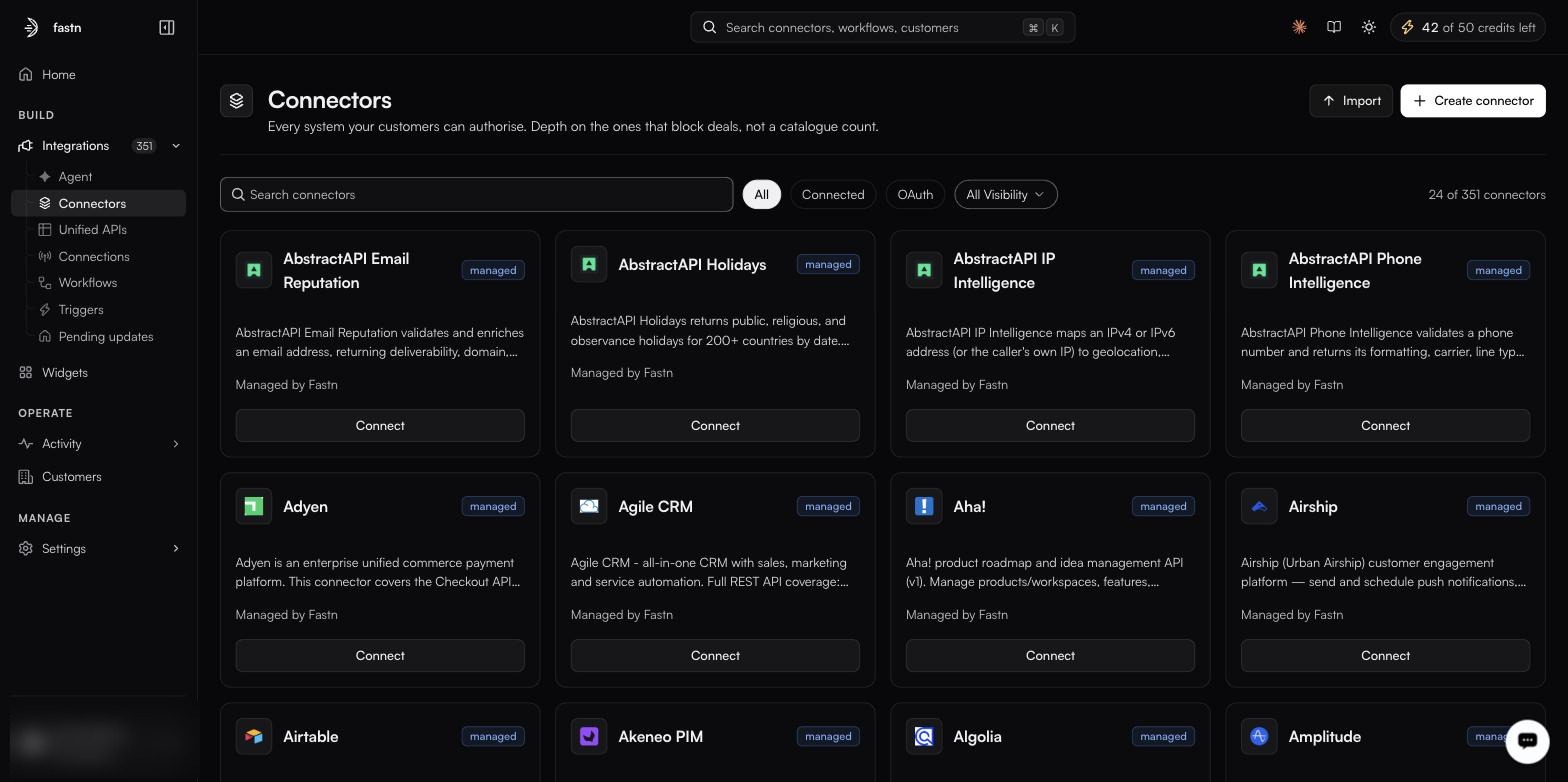The height and width of the screenshot is (782, 1568).
Task: Open Connectors in the sidebar
Action: (x=98, y=203)
